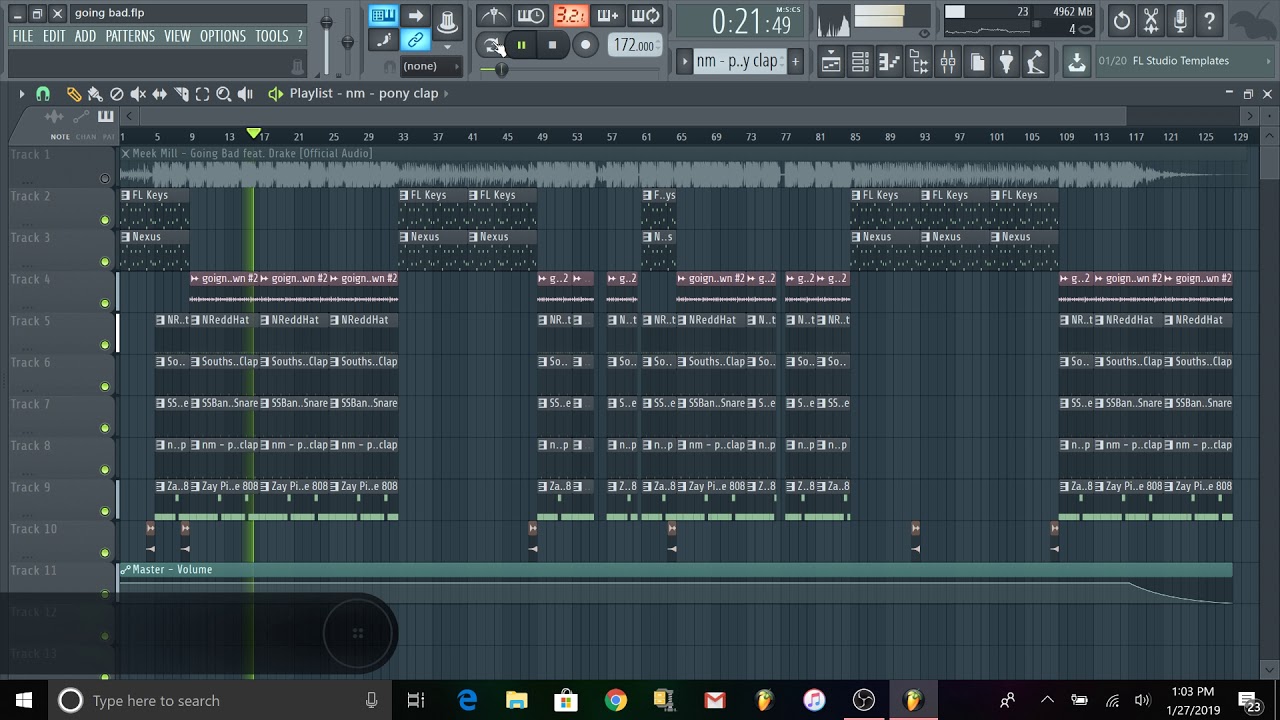Open the Channel rack view
Viewport: 1280px width, 720px height.
[860, 62]
